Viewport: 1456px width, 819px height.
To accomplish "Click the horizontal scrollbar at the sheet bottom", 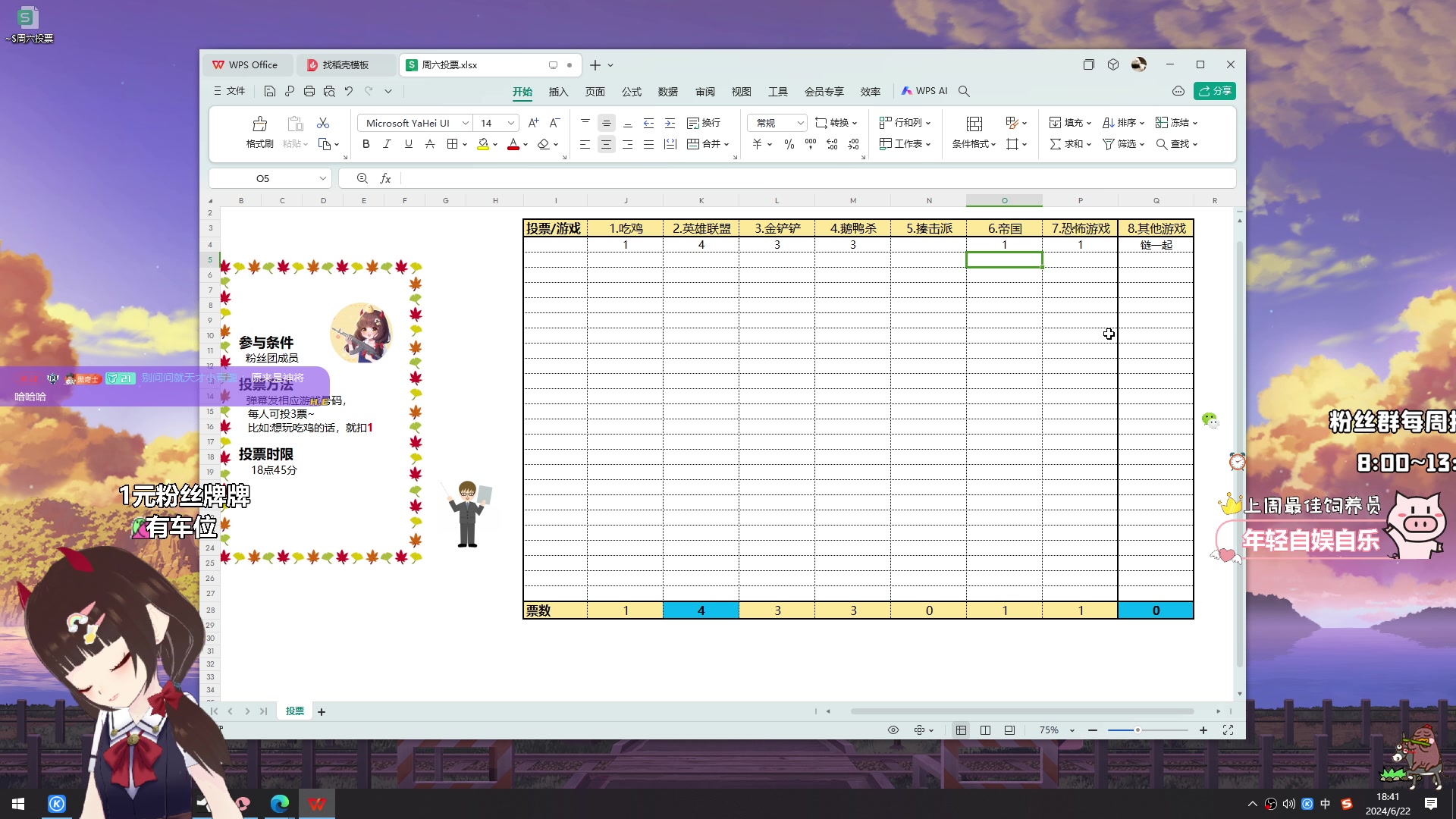I will pyautogui.click(x=1022, y=711).
